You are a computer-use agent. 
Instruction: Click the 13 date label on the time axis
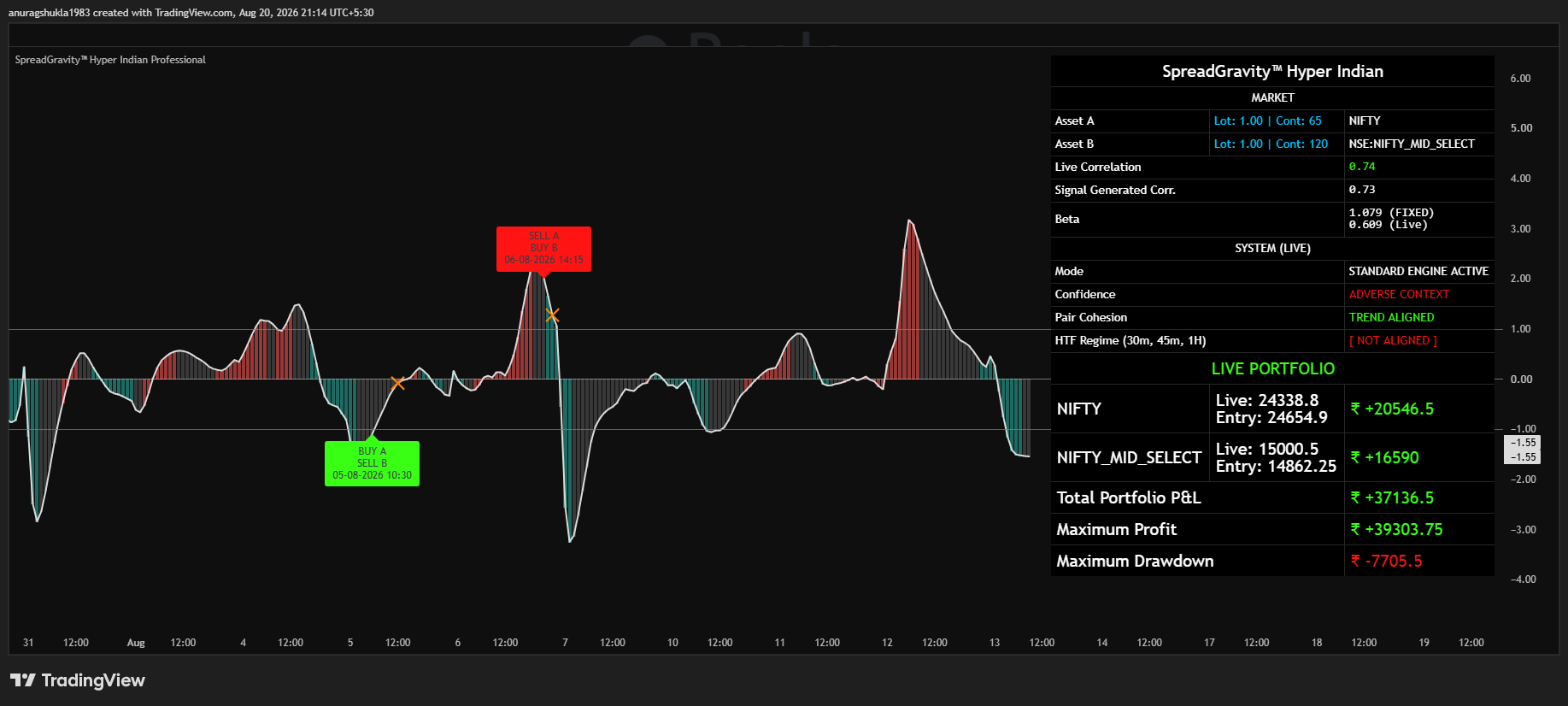[995, 643]
